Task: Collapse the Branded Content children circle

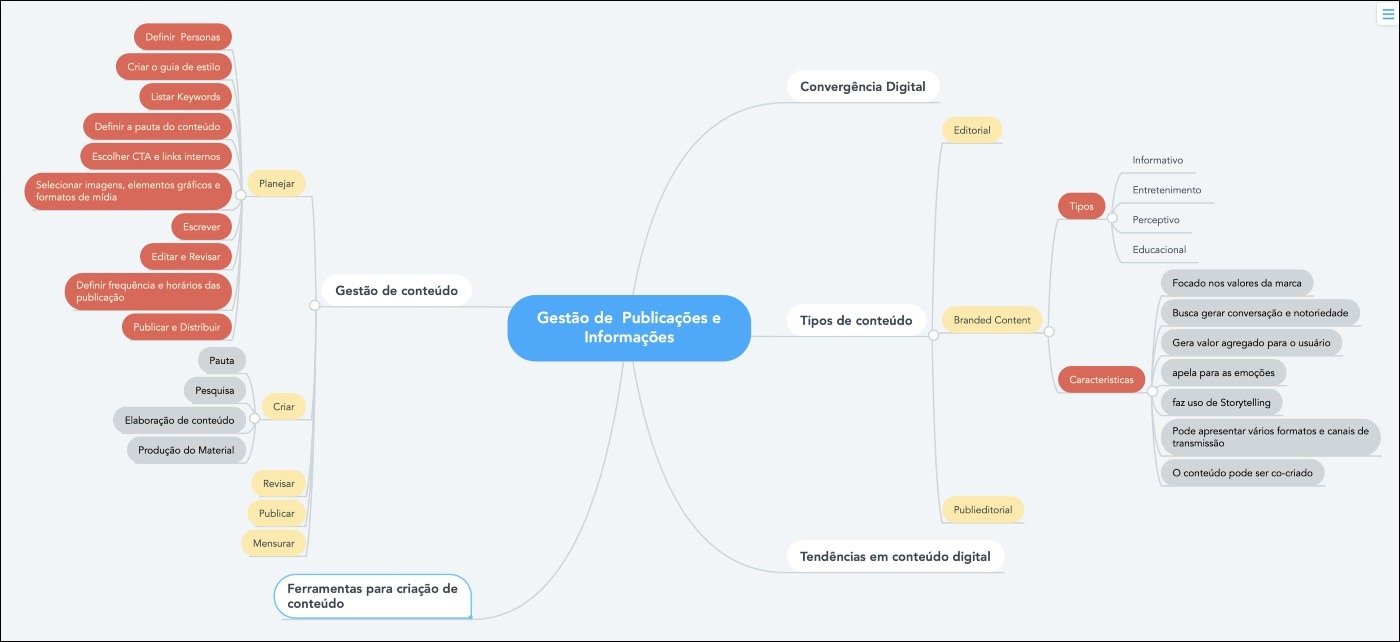Action: tap(1049, 331)
